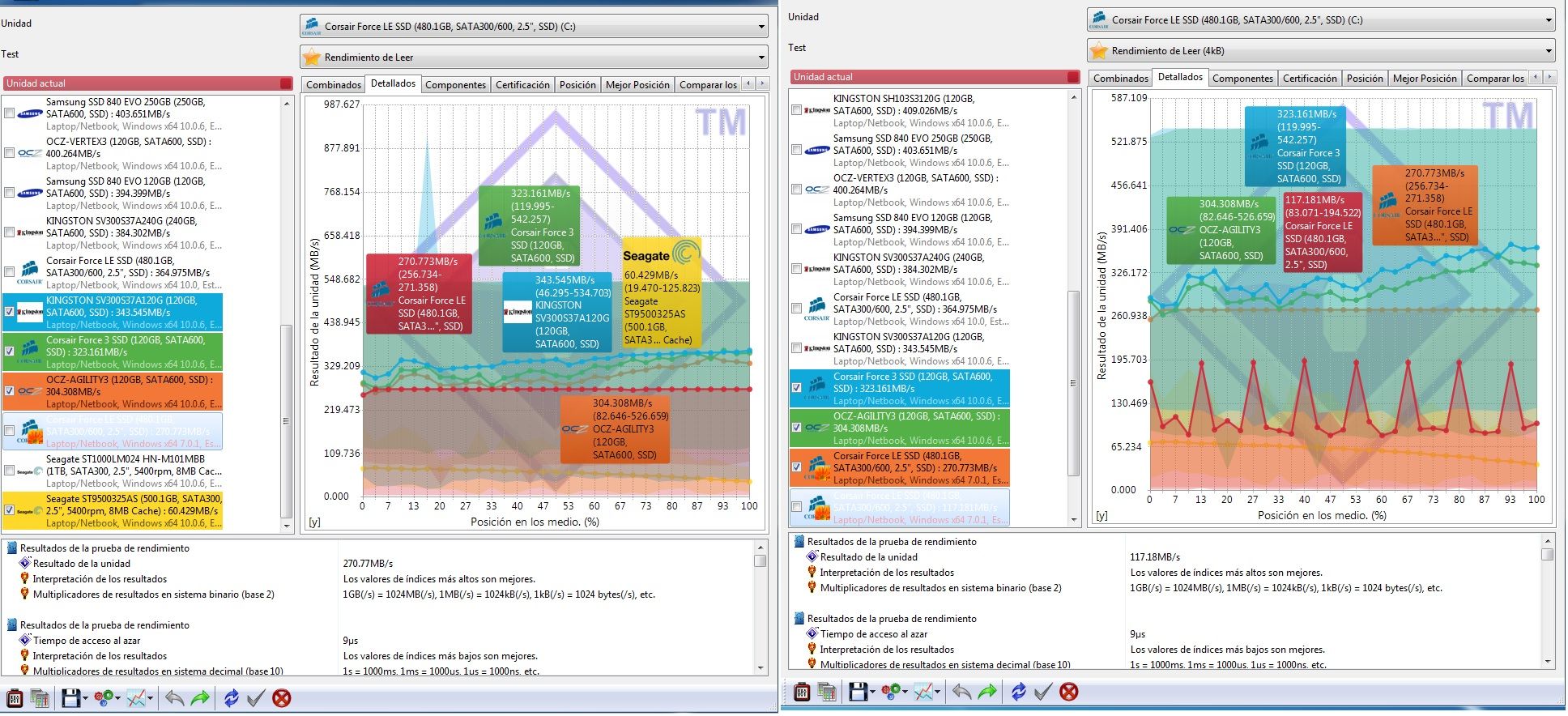This screenshot has width=1568, height=716.
Task: Open the Mejor Posición tab in right window
Action: click(1425, 78)
